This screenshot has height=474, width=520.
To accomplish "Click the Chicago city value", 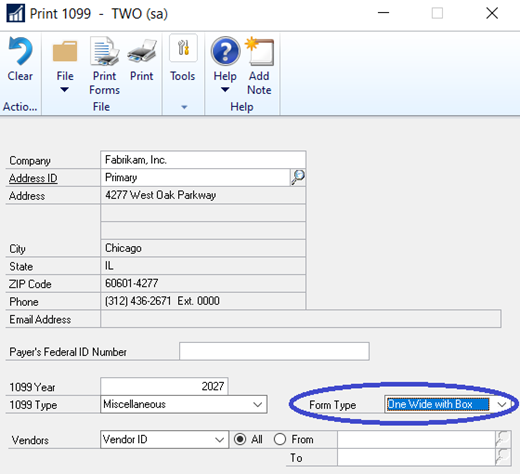I will [x=123, y=248].
